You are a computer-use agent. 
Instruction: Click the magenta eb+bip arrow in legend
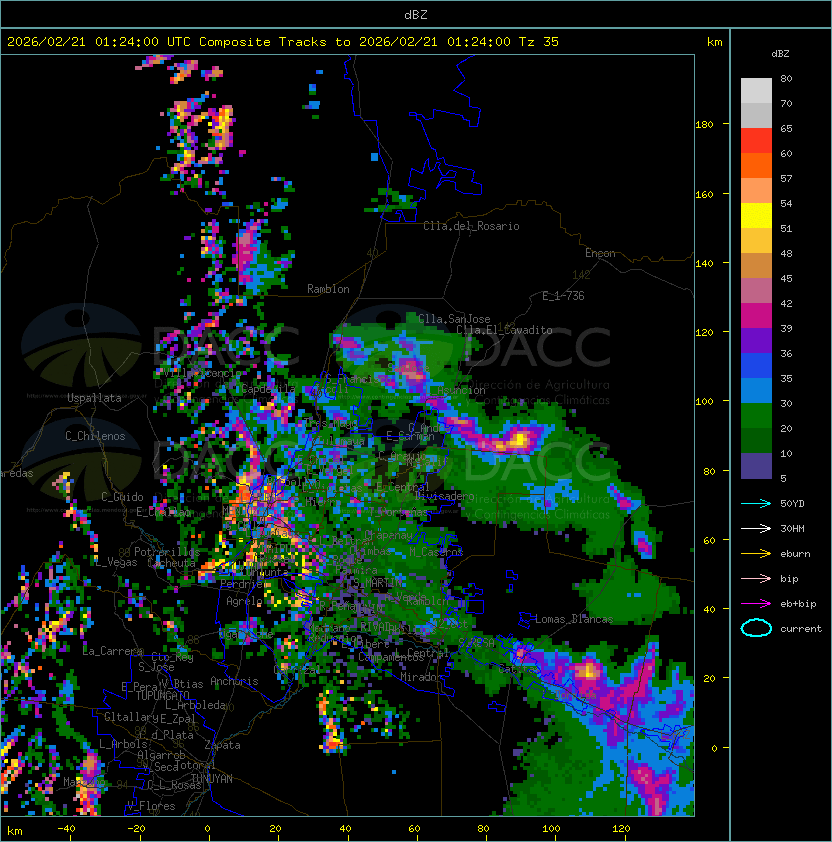point(756,604)
